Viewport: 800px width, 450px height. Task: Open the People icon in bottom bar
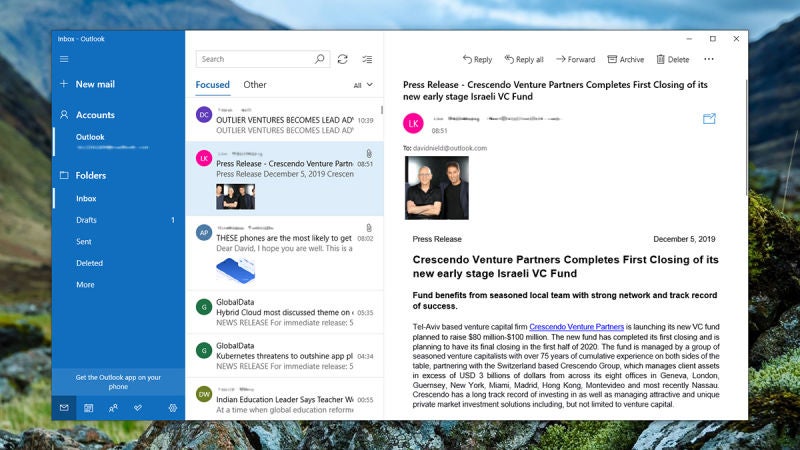click(113, 408)
